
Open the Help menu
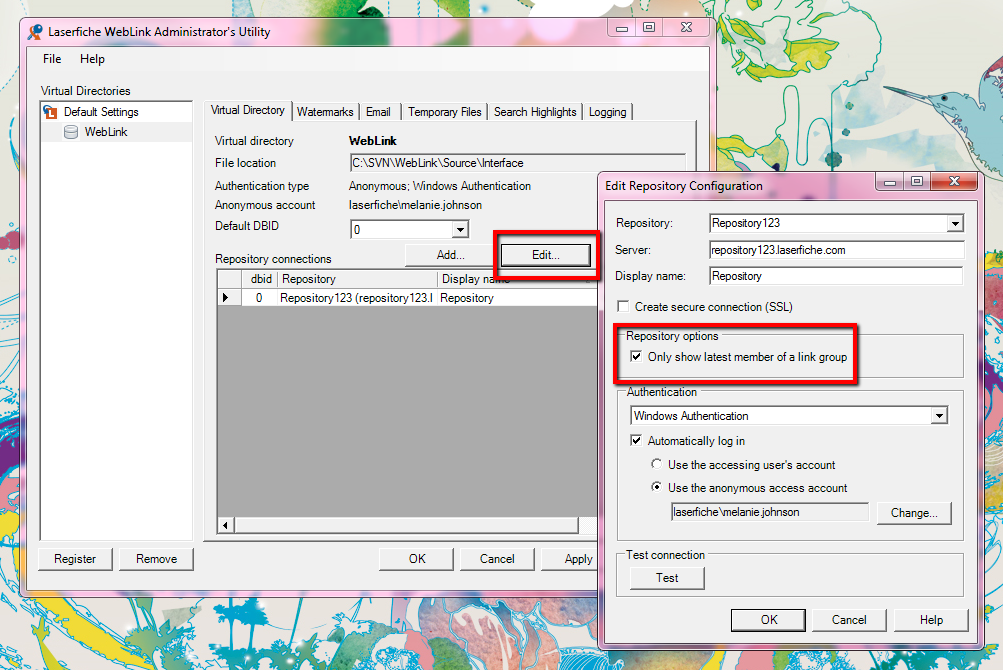92,59
